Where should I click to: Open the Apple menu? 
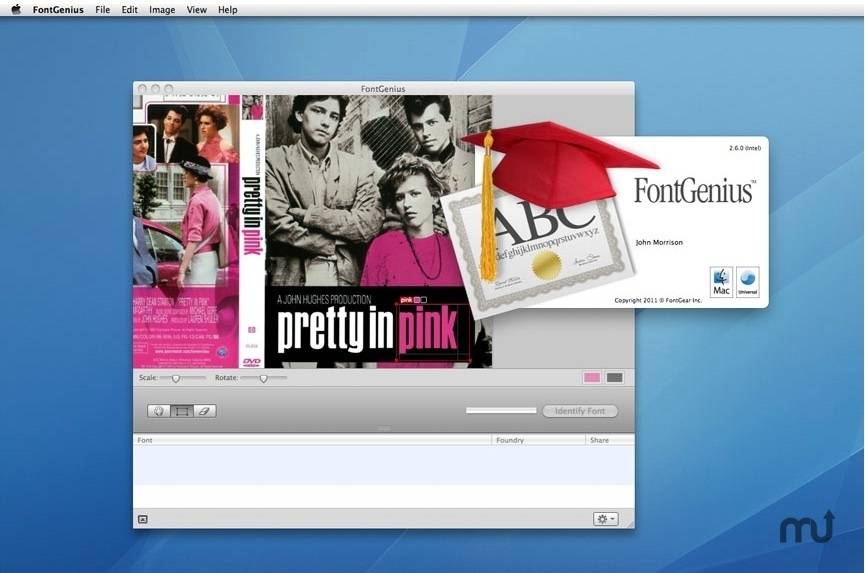[x=16, y=9]
